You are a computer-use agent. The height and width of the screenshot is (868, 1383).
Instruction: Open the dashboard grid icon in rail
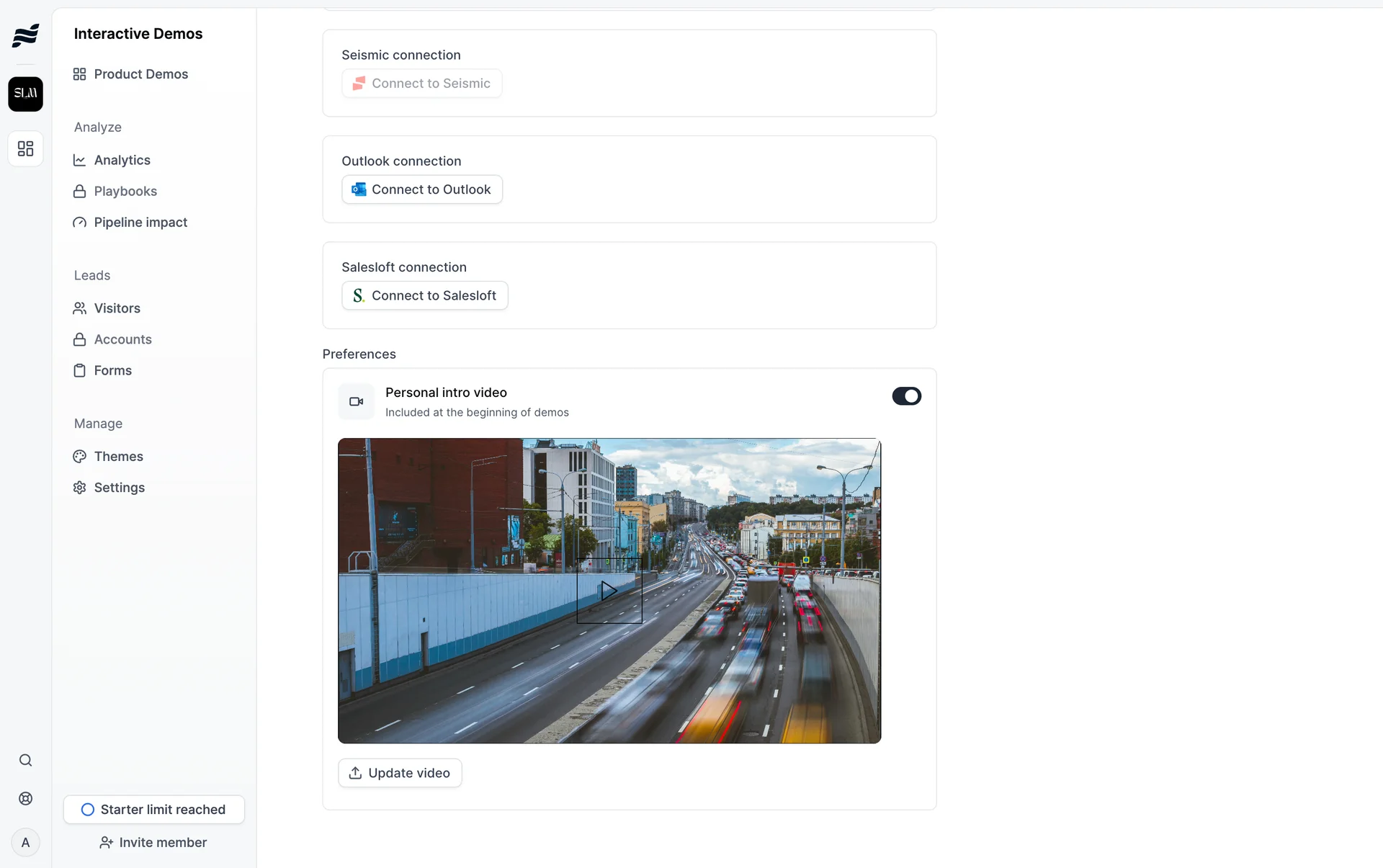[x=25, y=149]
